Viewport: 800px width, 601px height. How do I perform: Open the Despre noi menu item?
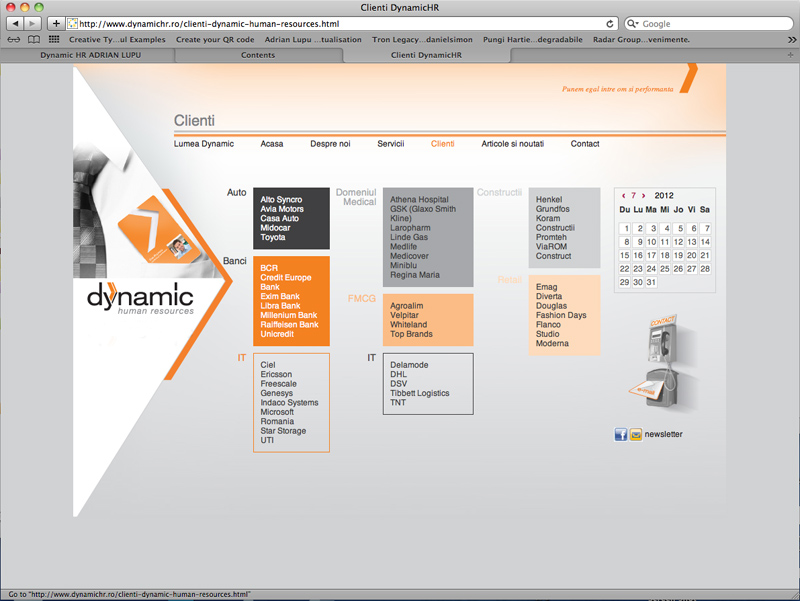click(x=330, y=144)
